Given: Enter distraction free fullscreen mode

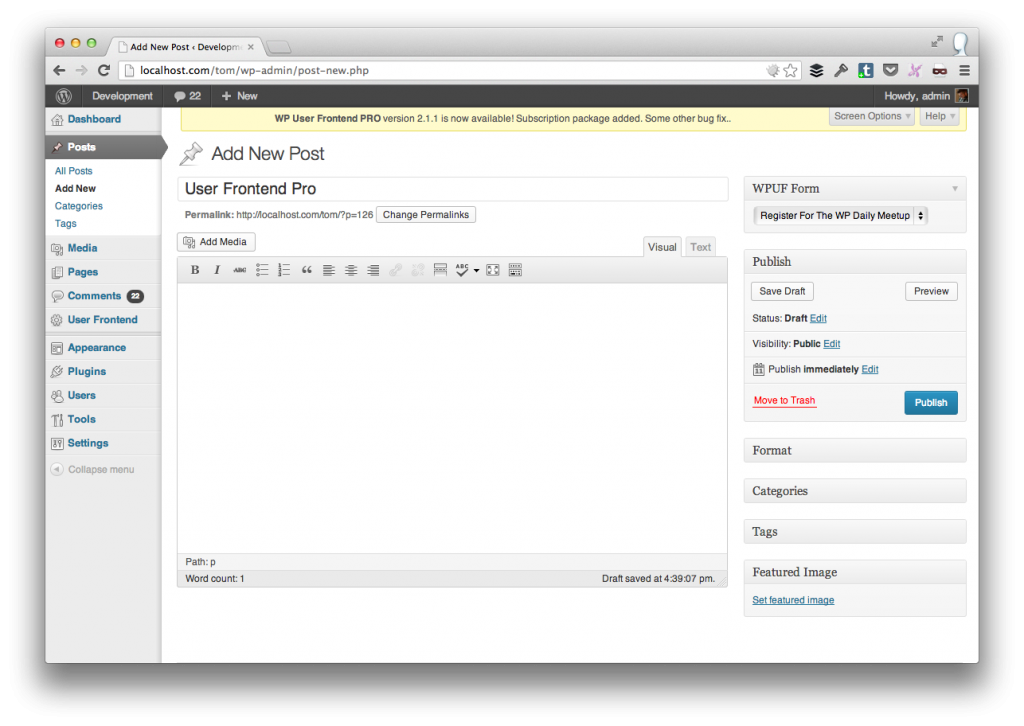Looking at the screenshot, I should click(493, 270).
